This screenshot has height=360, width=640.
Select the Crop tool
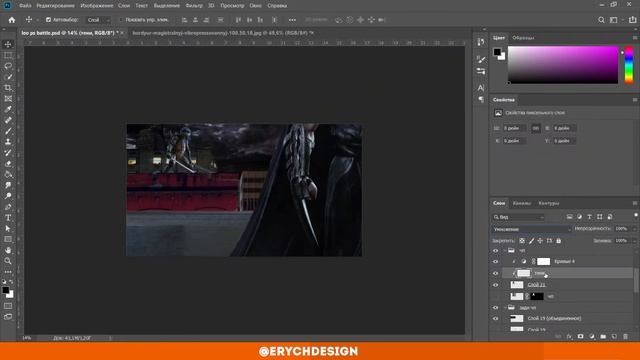pos(8,88)
